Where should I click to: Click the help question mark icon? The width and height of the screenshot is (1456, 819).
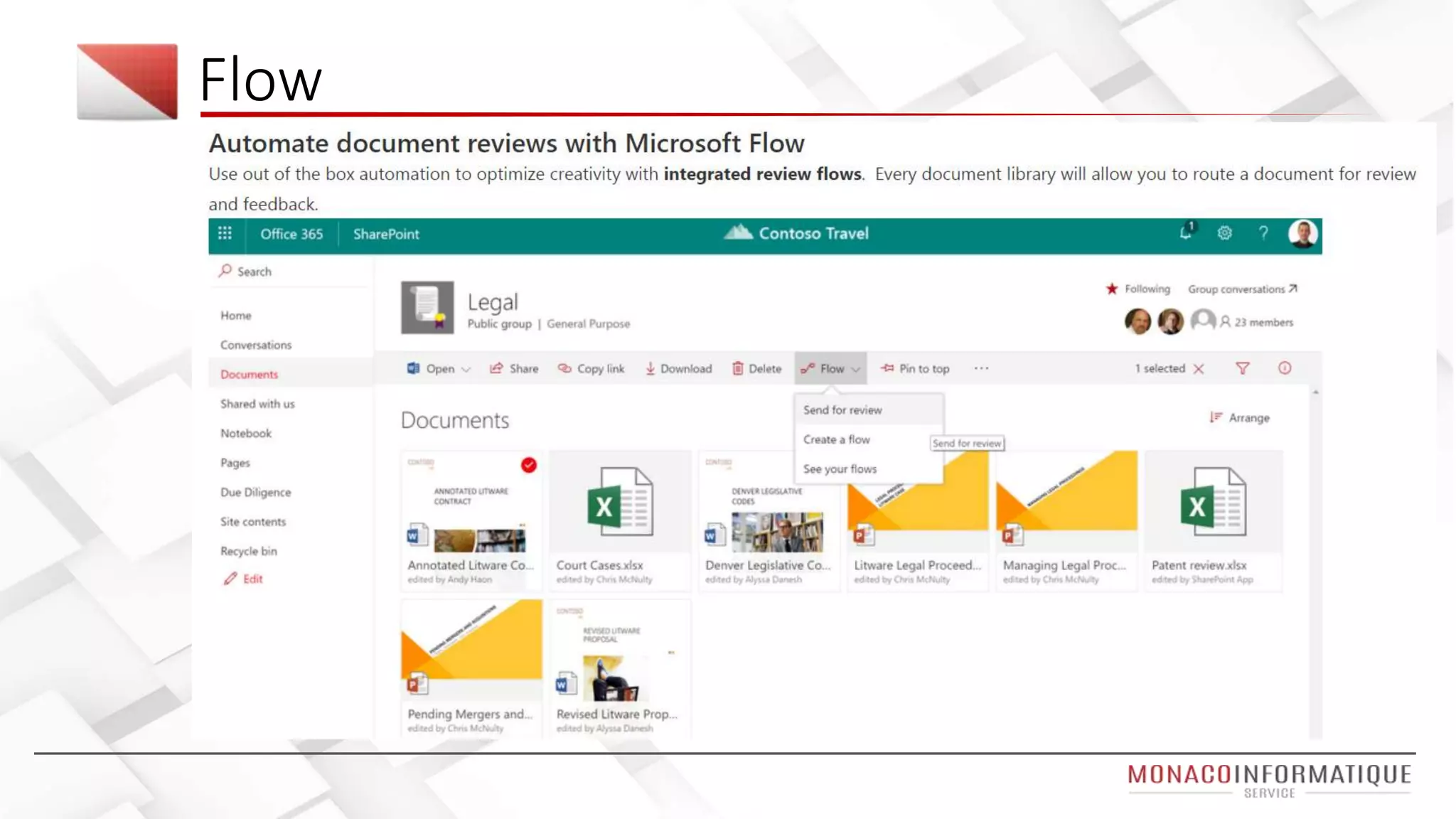[1263, 233]
